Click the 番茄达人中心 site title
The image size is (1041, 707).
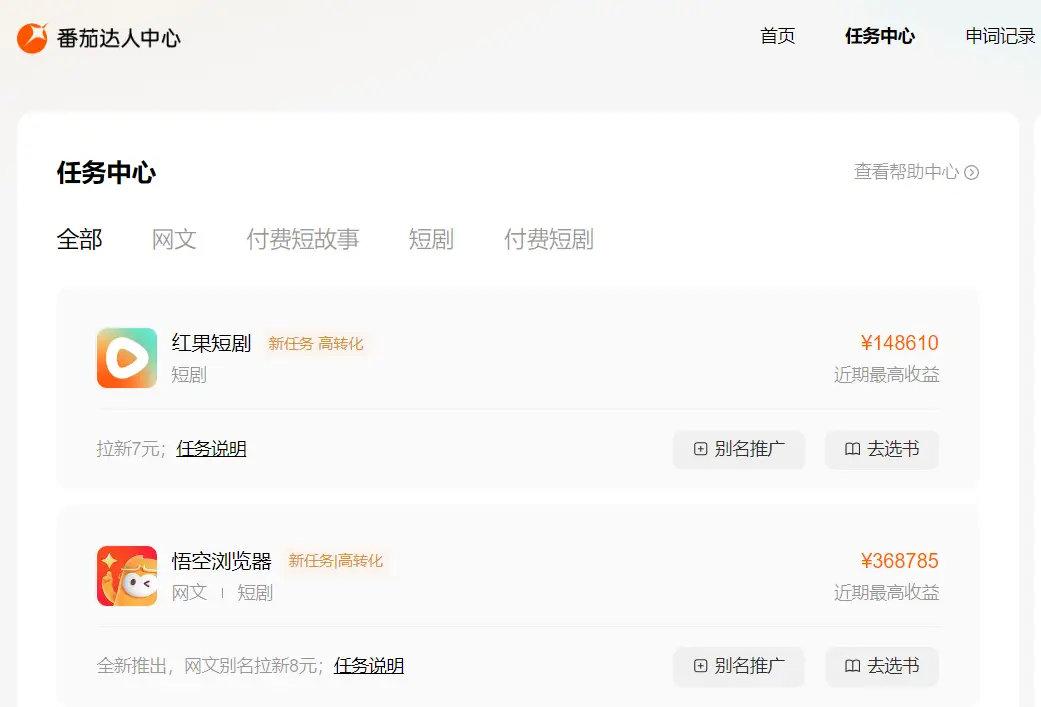[x=119, y=39]
